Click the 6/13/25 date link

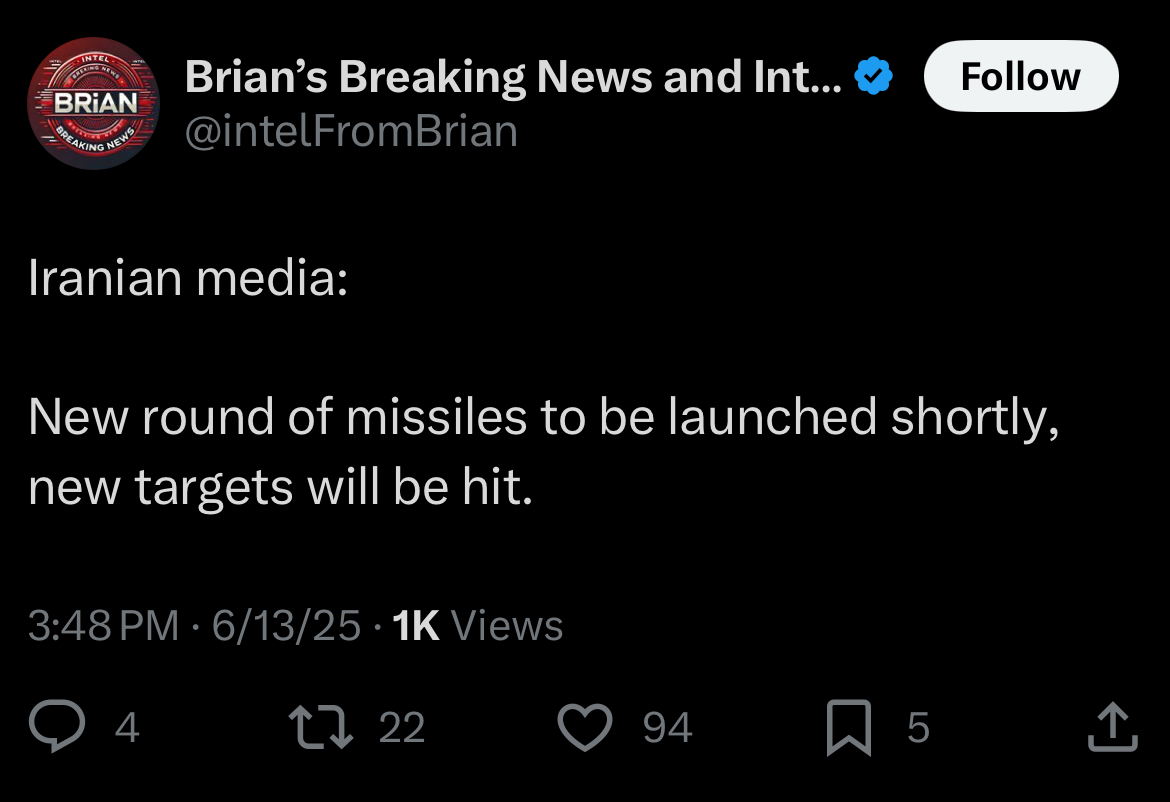(x=287, y=625)
